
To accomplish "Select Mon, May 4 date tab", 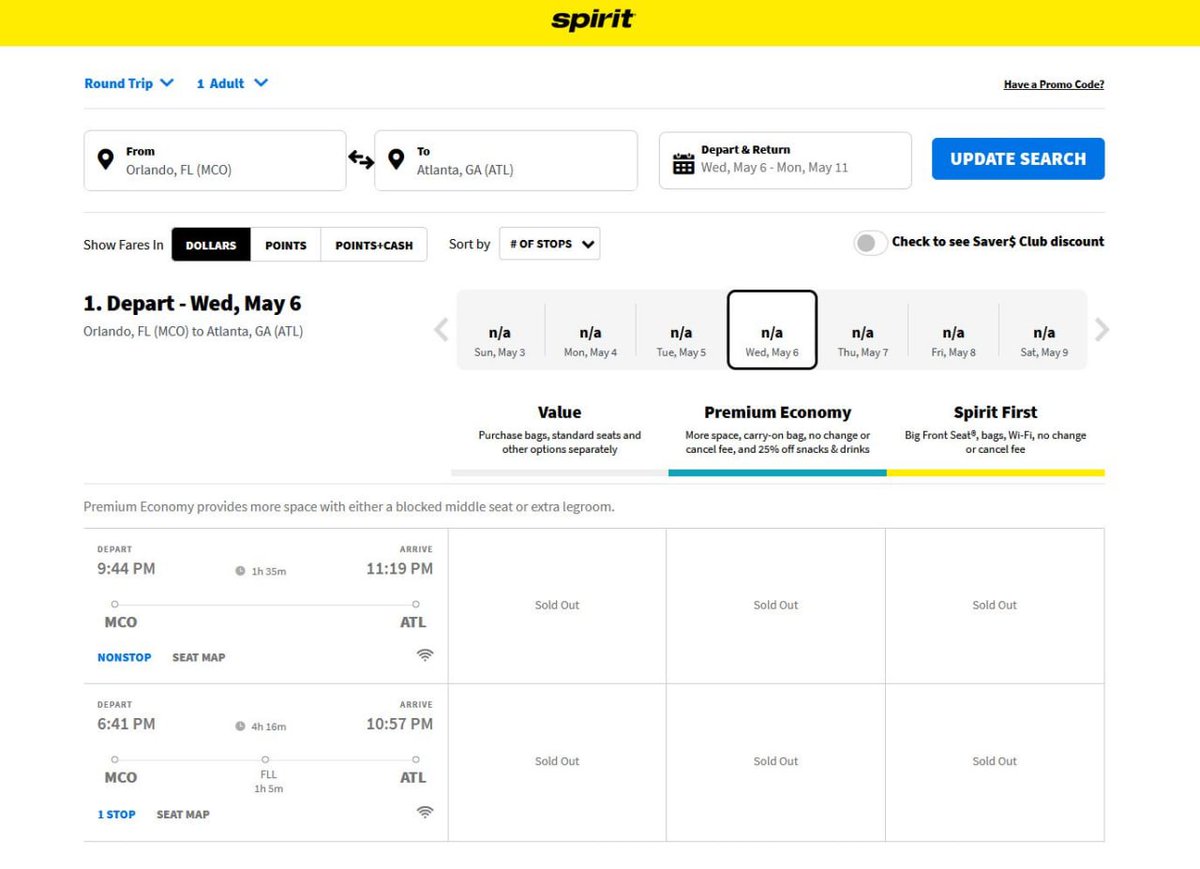I will 590,330.
